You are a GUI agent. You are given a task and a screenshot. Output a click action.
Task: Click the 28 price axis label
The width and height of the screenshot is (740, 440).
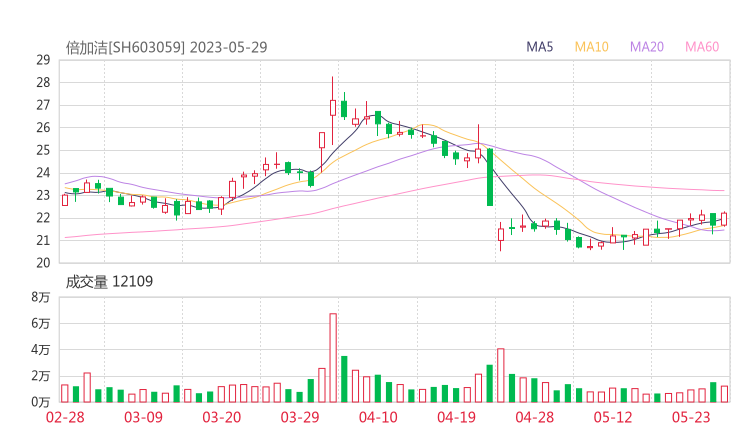(x=43, y=83)
